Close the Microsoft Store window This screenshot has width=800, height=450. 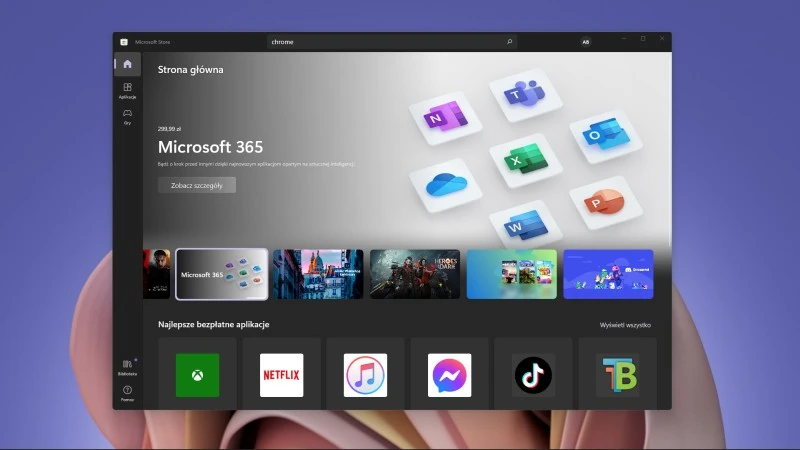662,39
